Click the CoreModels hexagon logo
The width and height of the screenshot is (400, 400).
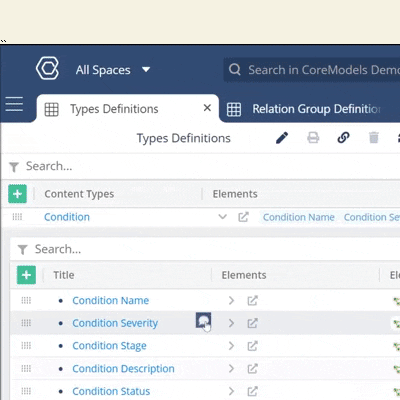47,68
